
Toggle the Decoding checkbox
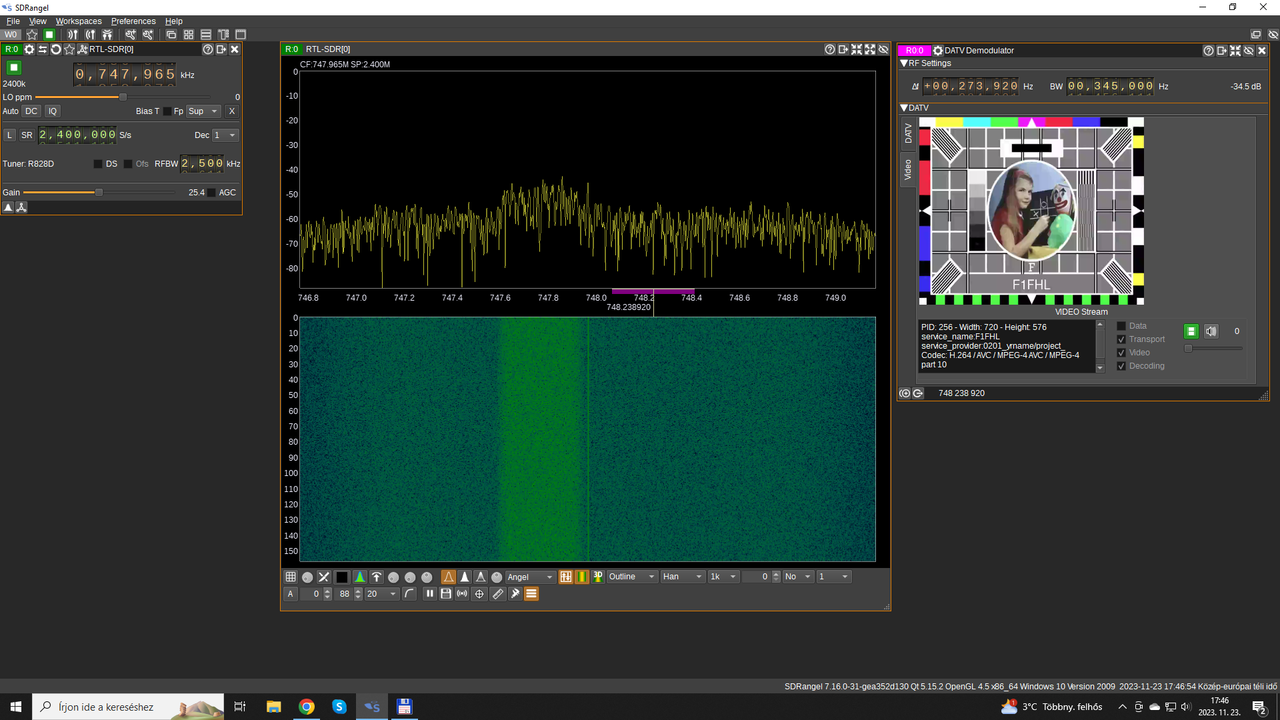1121,366
